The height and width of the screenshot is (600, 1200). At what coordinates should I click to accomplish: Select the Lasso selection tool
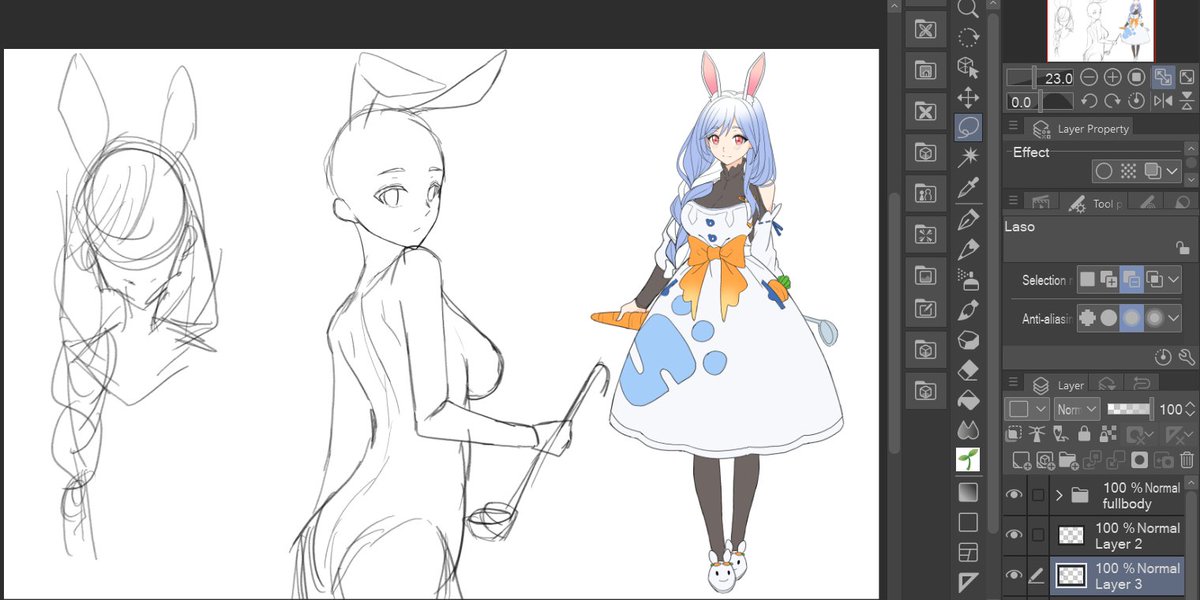pyautogui.click(x=967, y=128)
